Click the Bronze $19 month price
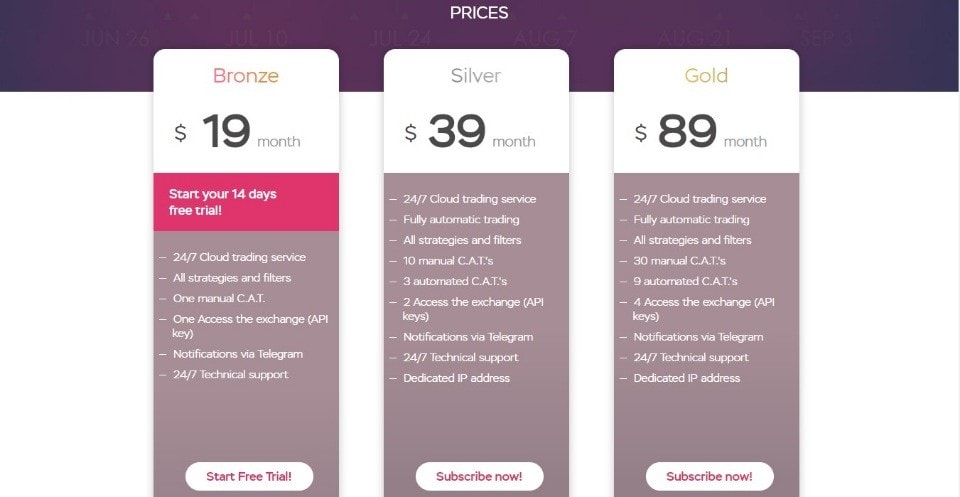This screenshot has width=960, height=497. click(x=238, y=133)
